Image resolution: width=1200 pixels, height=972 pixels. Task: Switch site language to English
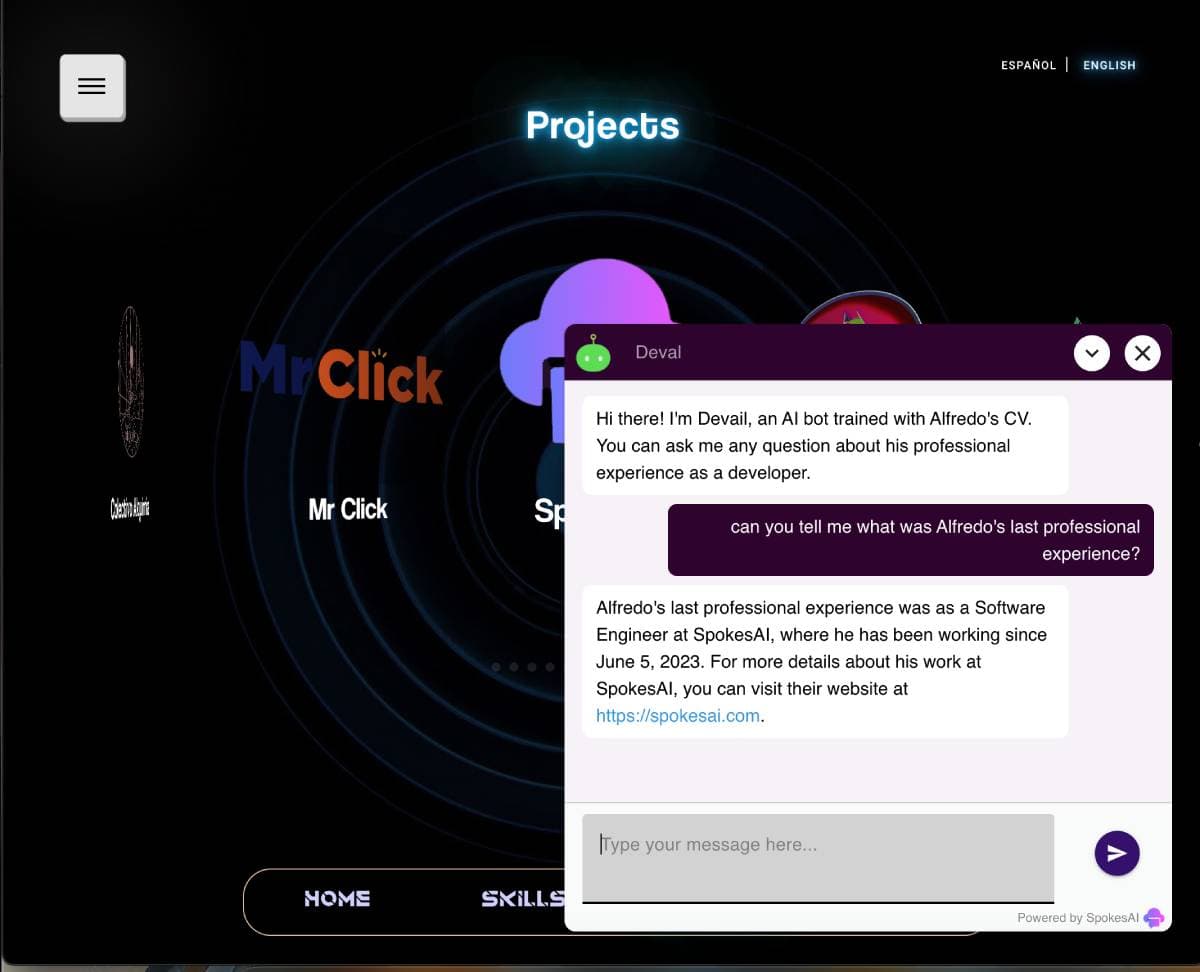pos(1109,65)
